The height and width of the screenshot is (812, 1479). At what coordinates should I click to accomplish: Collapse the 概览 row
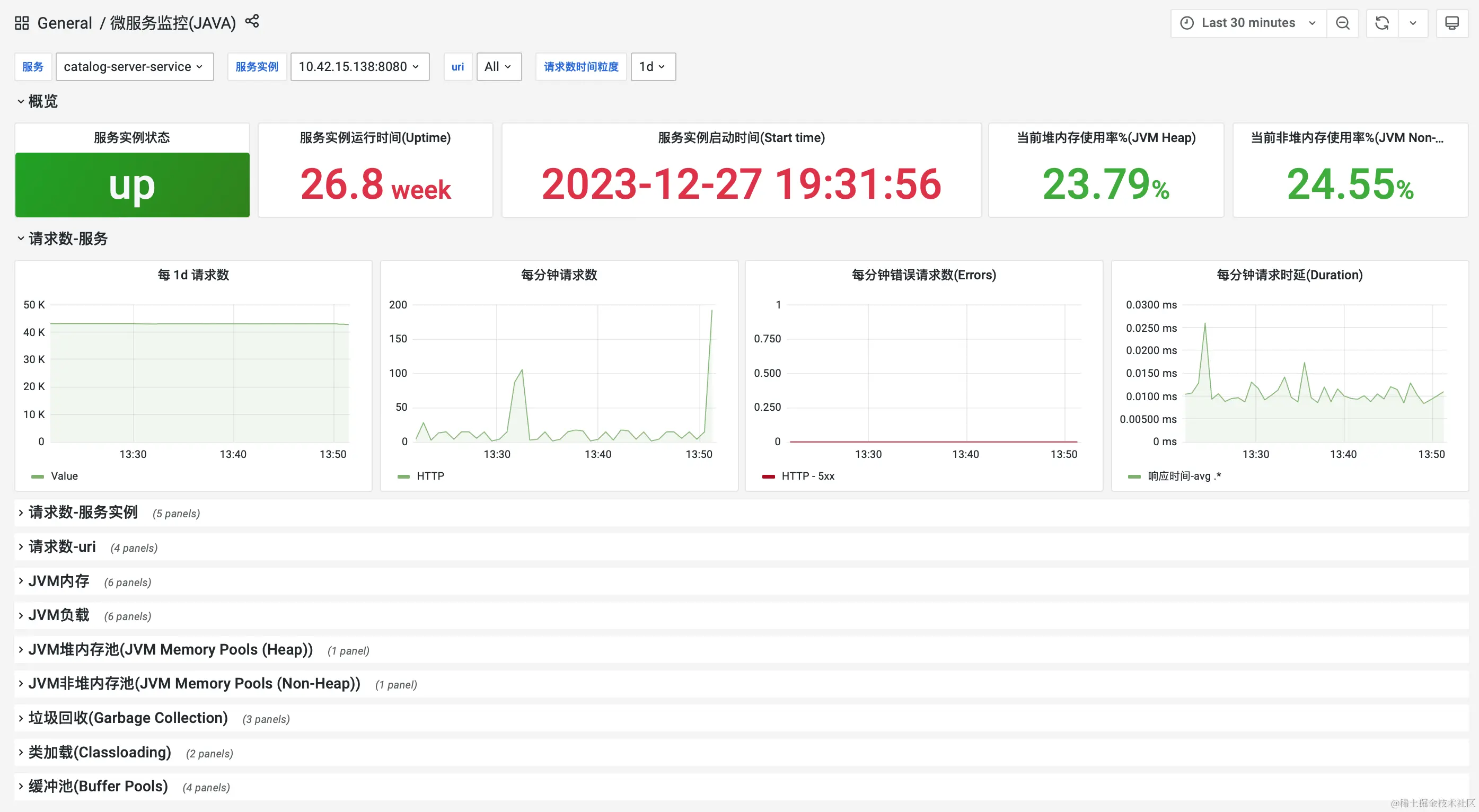point(42,102)
